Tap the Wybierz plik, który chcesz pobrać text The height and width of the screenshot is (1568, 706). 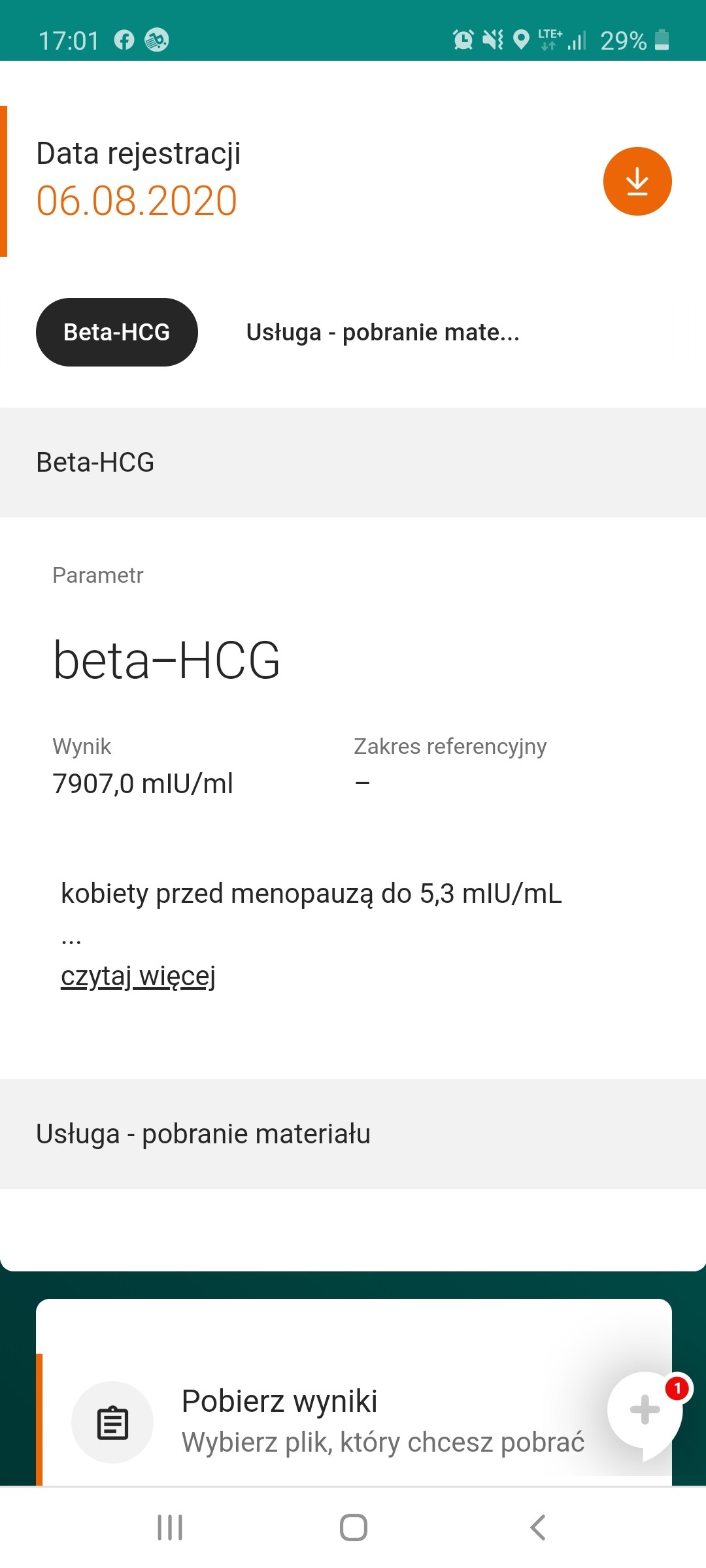coord(382,1443)
